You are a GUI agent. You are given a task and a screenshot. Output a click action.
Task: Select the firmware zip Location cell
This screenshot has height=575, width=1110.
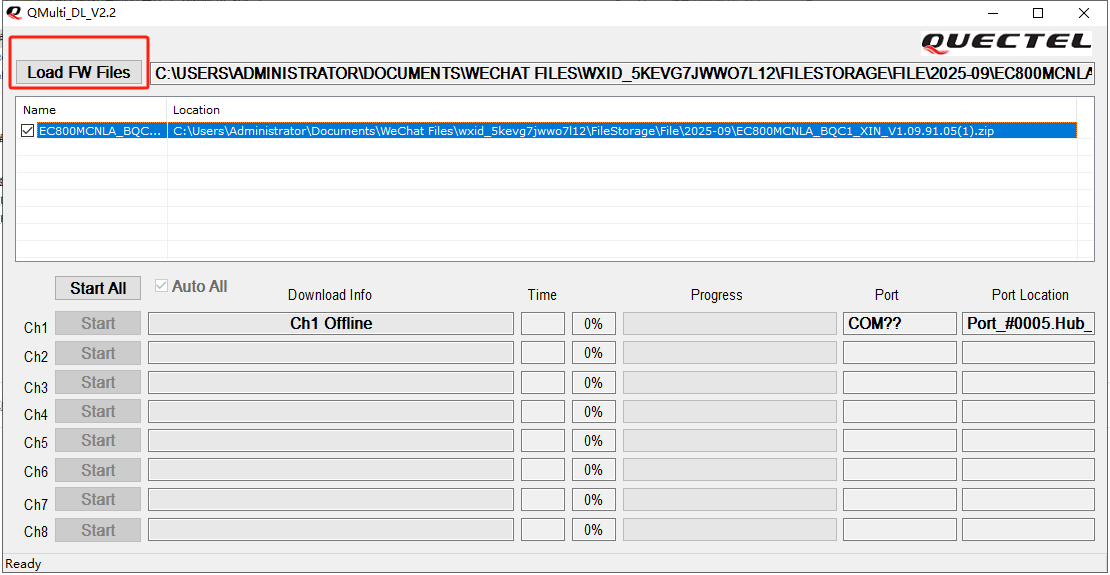622,131
